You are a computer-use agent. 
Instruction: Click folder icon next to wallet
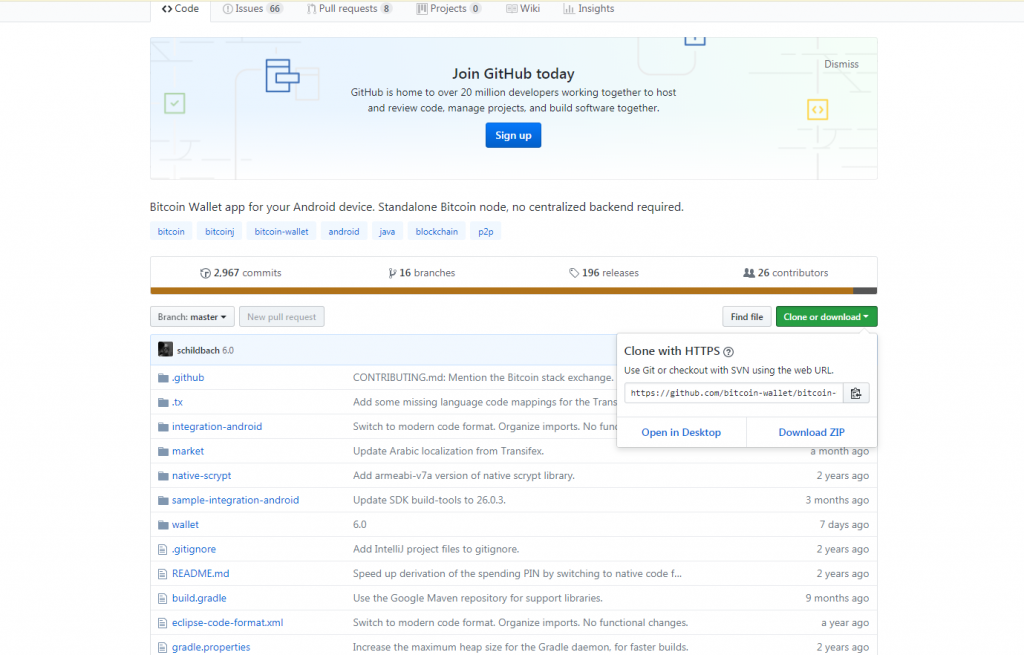163,525
